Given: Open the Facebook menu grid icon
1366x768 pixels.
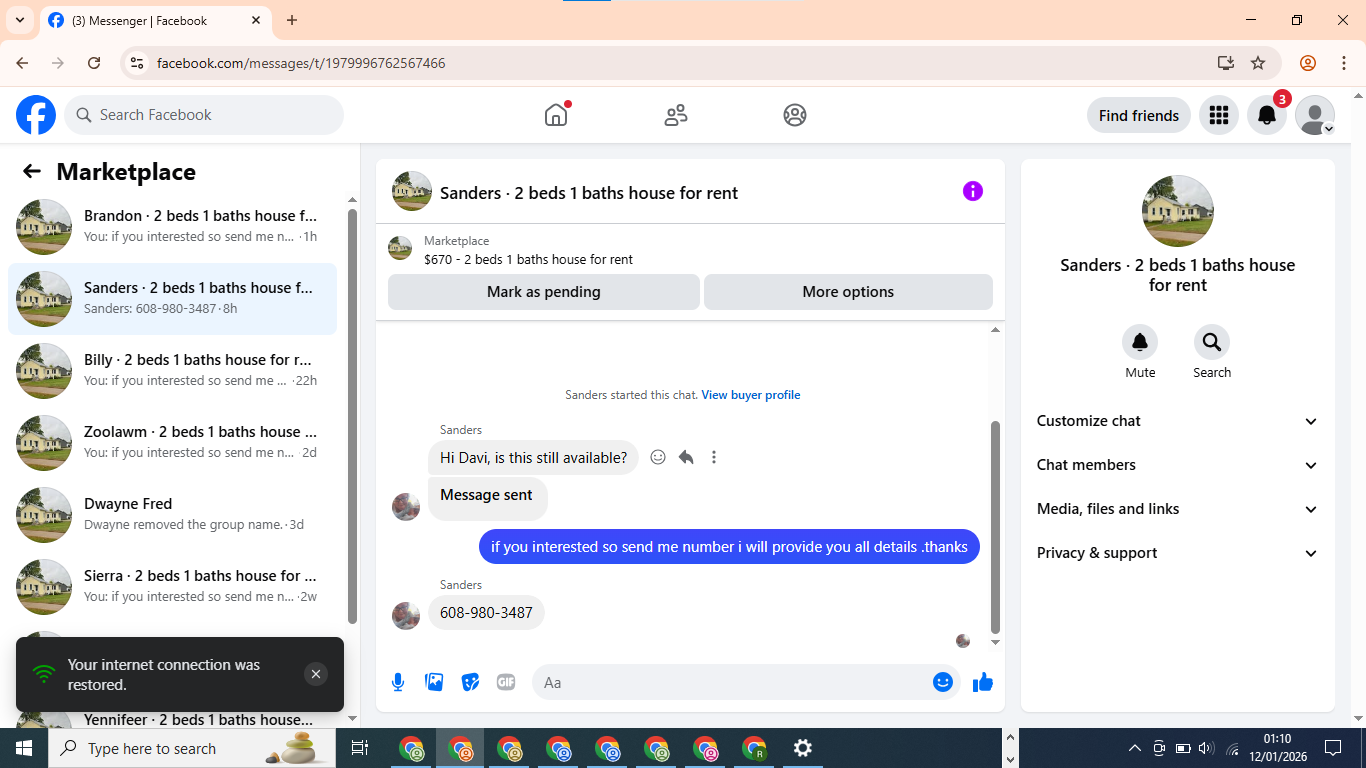Looking at the screenshot, I should tap(1218, 115).
